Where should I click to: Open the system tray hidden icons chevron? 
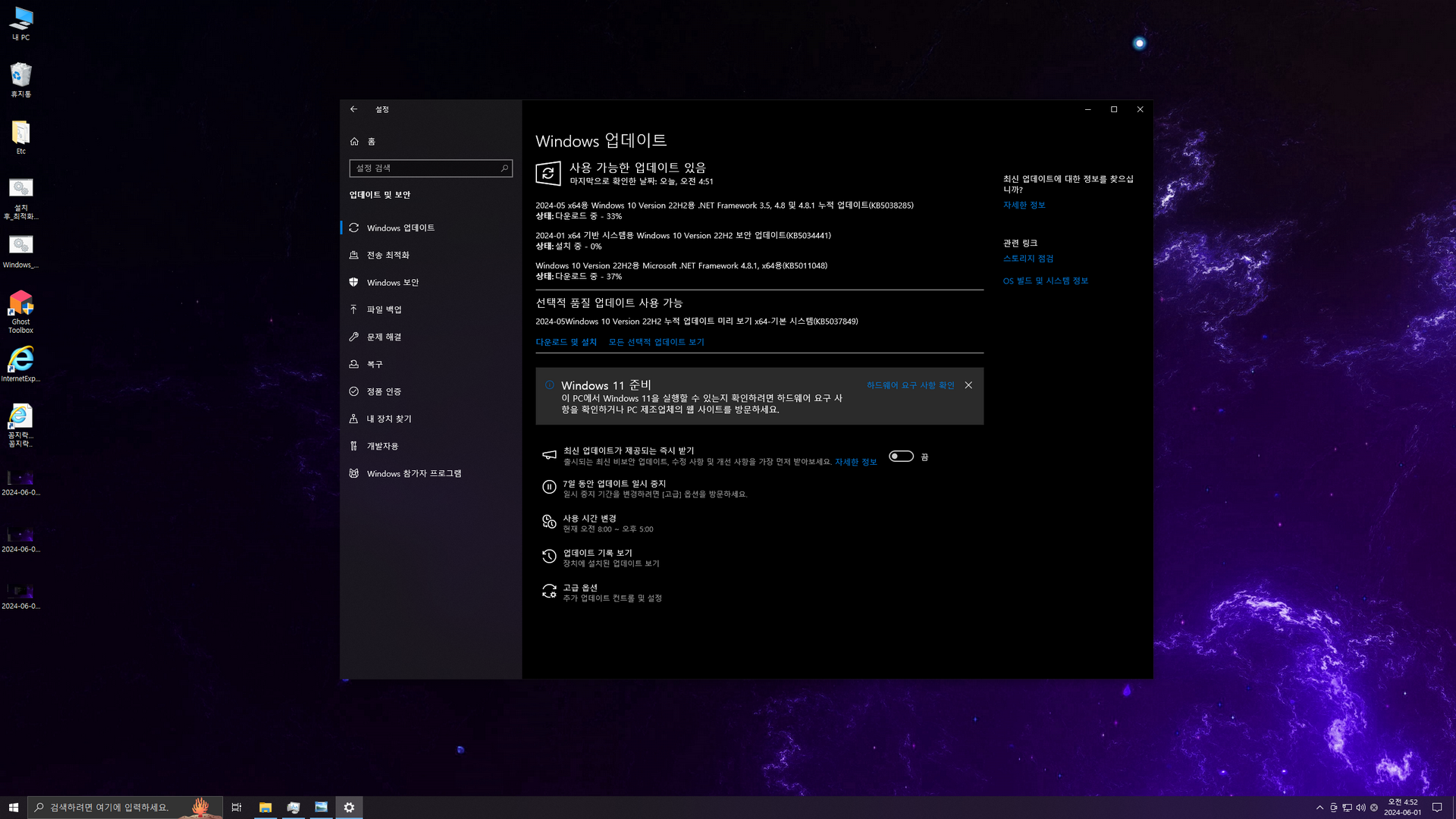[x=1319, y=808]
